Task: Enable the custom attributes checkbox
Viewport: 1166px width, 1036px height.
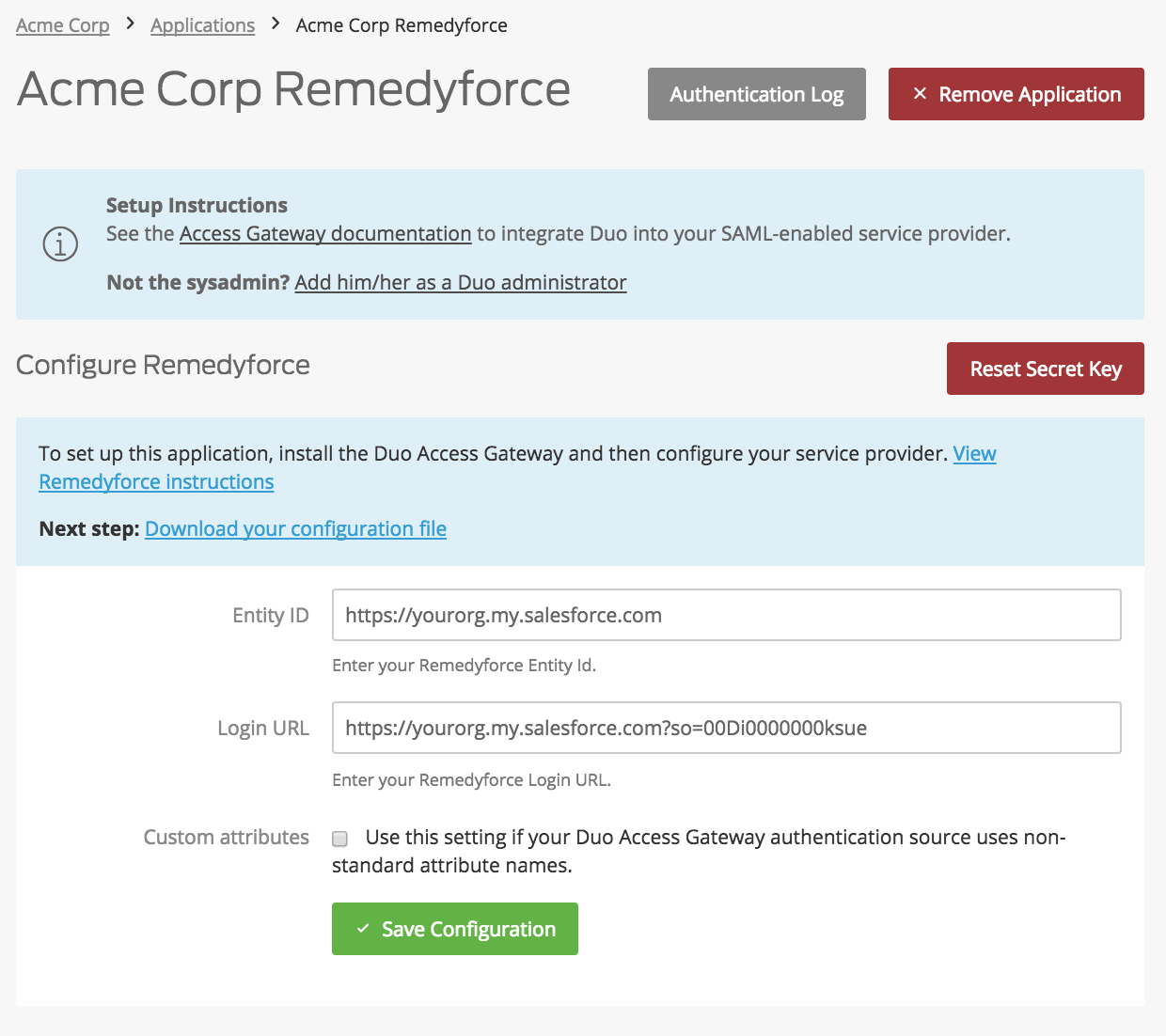Action: click(x=339, y=839)
